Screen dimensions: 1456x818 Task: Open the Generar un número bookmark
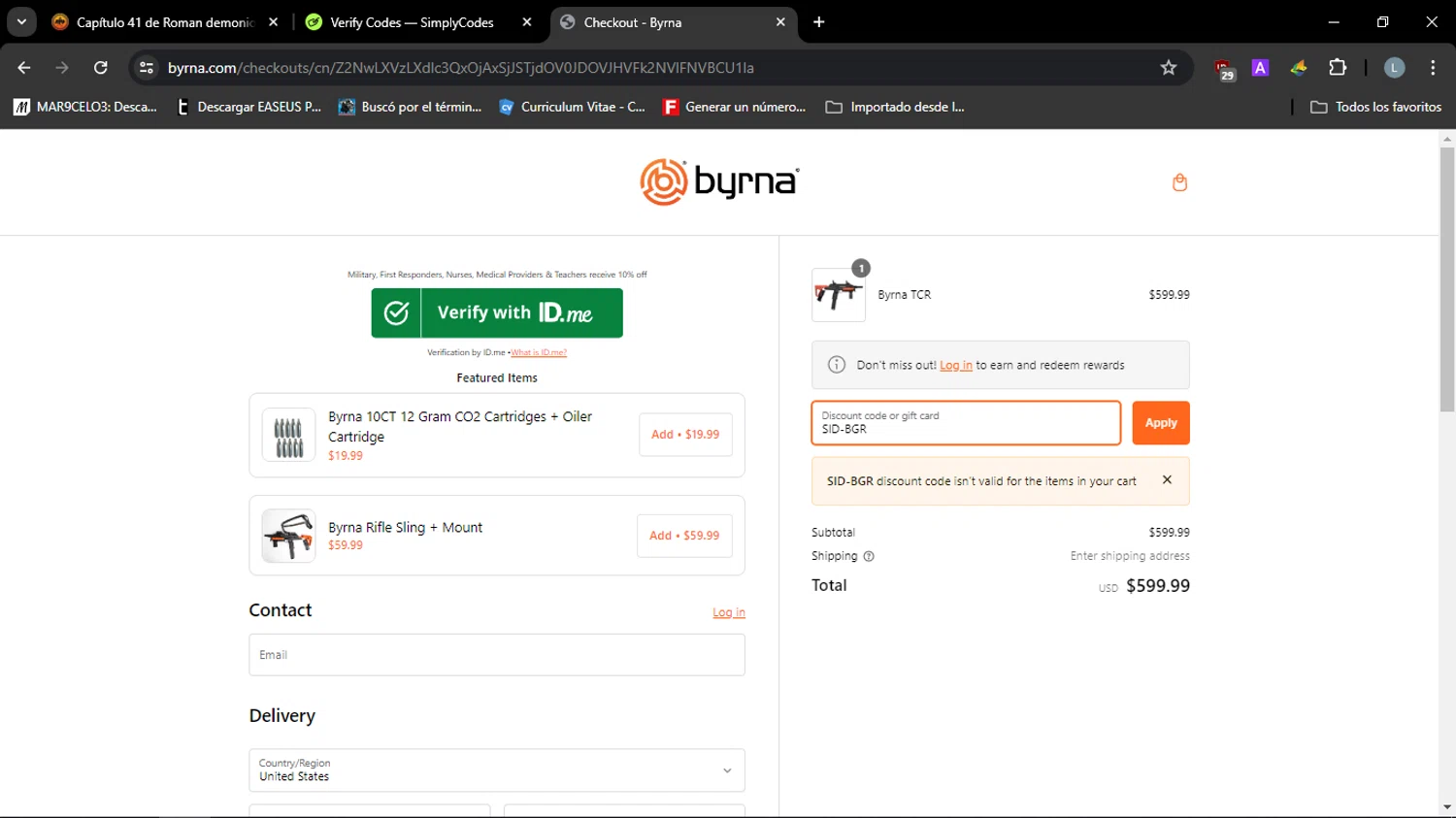pyautogui.click(x=734, y=107)
